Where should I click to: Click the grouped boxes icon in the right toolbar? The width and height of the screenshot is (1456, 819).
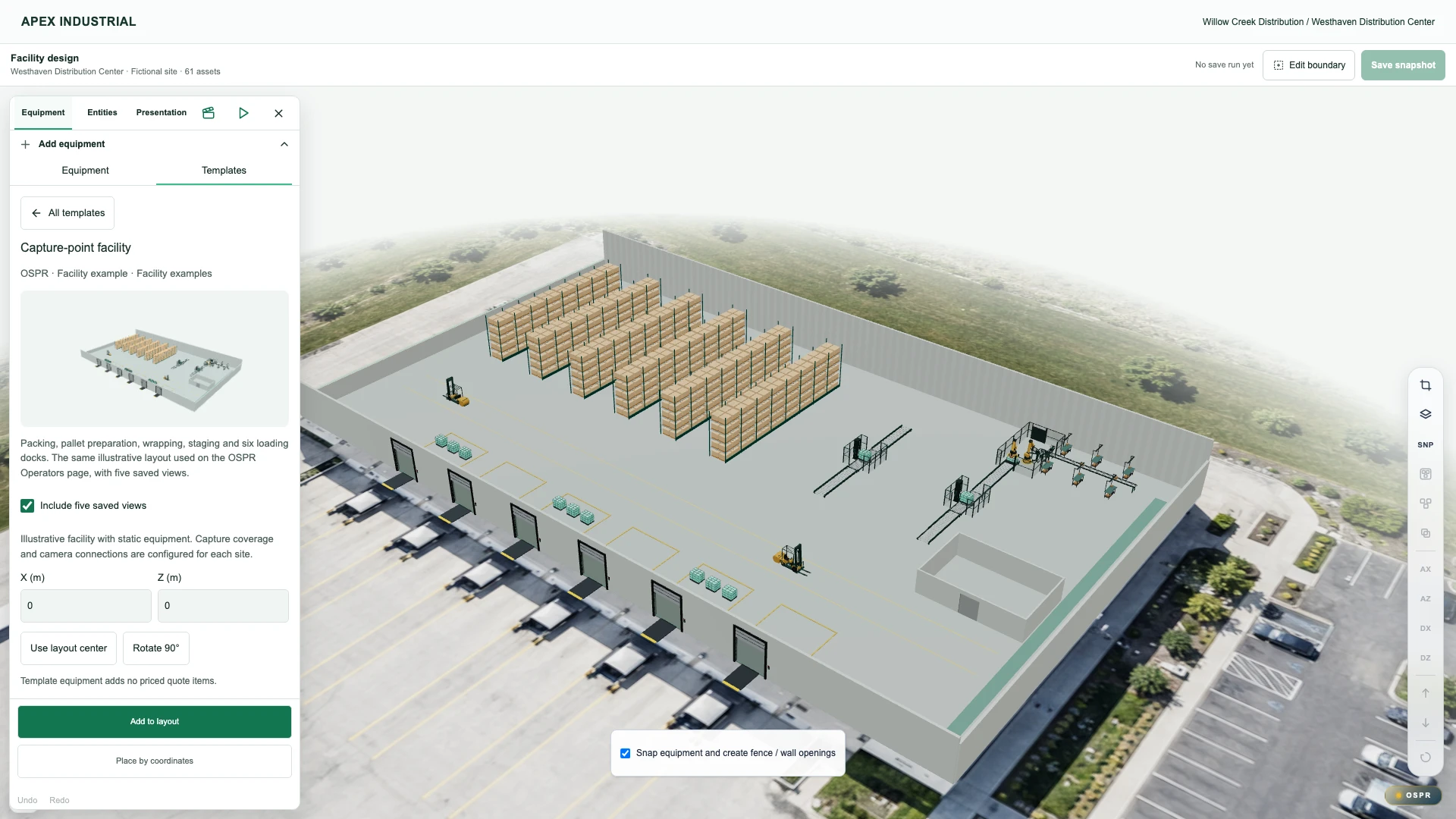(x=1426, y=504)
